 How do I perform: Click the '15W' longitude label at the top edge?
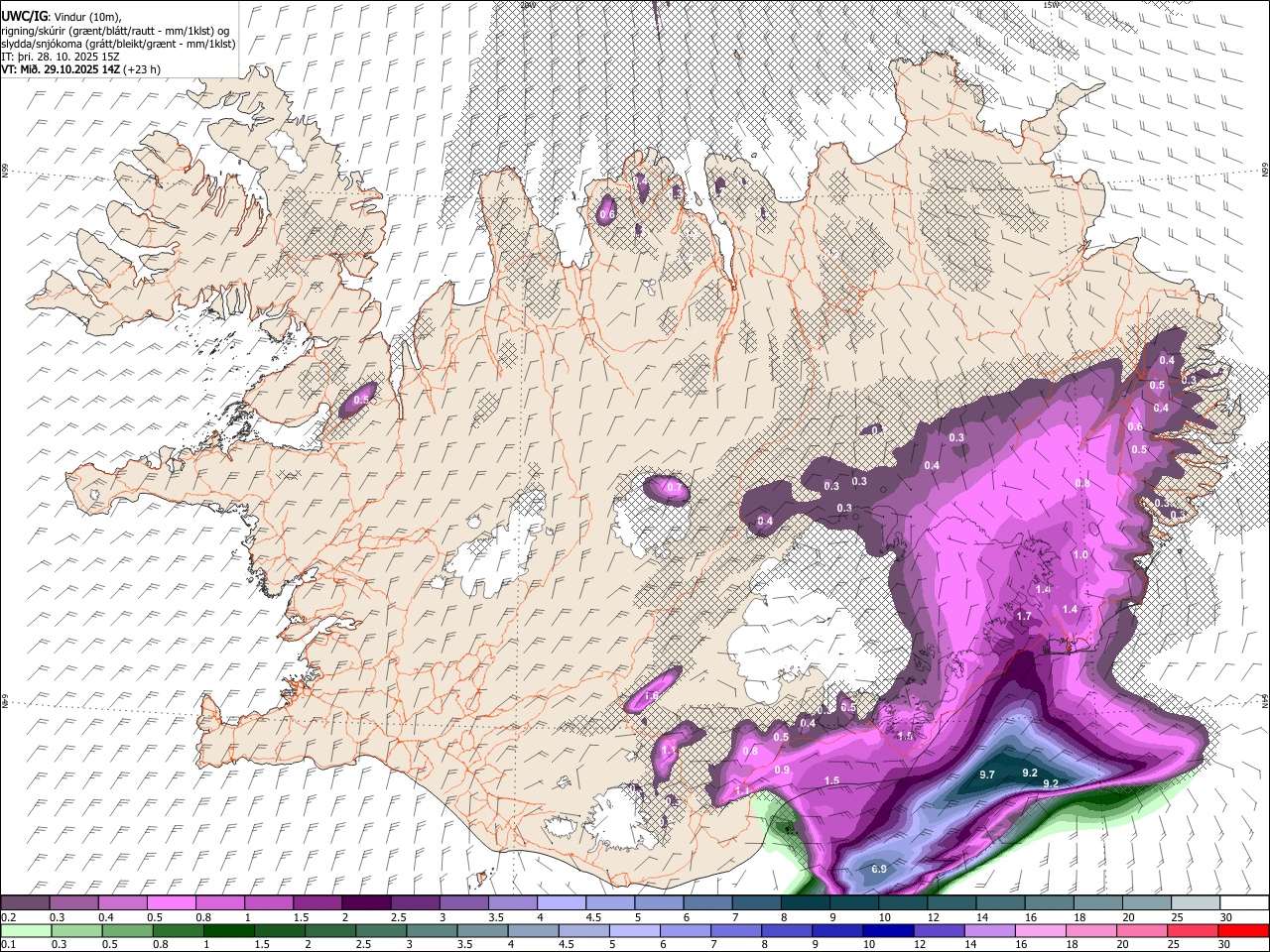(1052, 5)
